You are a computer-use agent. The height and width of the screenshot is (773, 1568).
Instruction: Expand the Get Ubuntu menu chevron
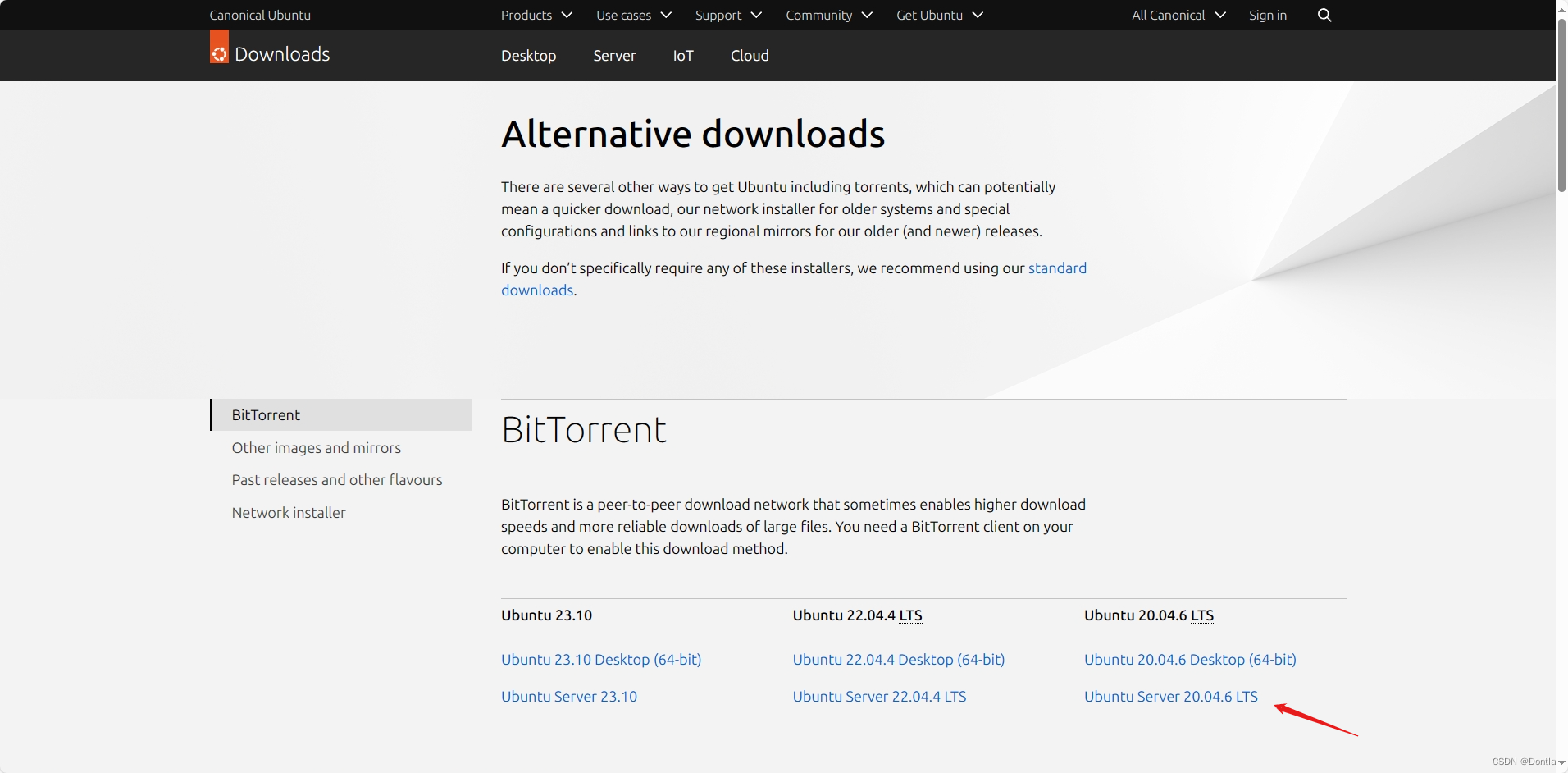point(978,15)
